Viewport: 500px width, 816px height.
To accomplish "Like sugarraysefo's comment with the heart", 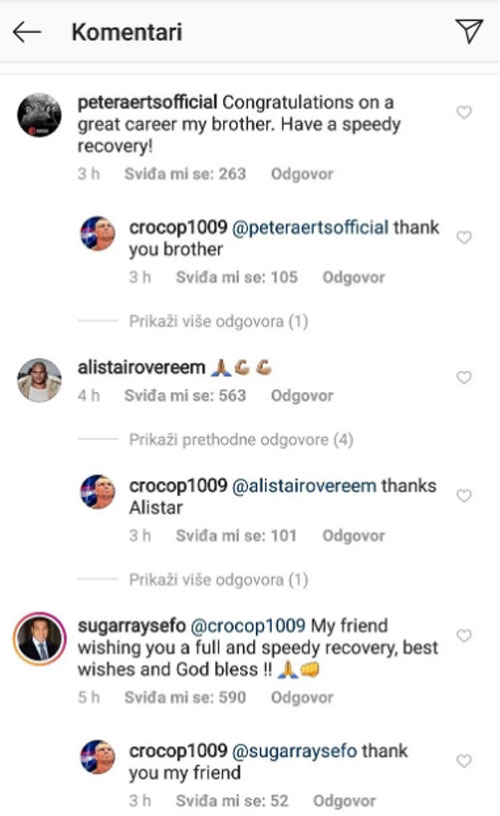I will [x=464, y=636].
